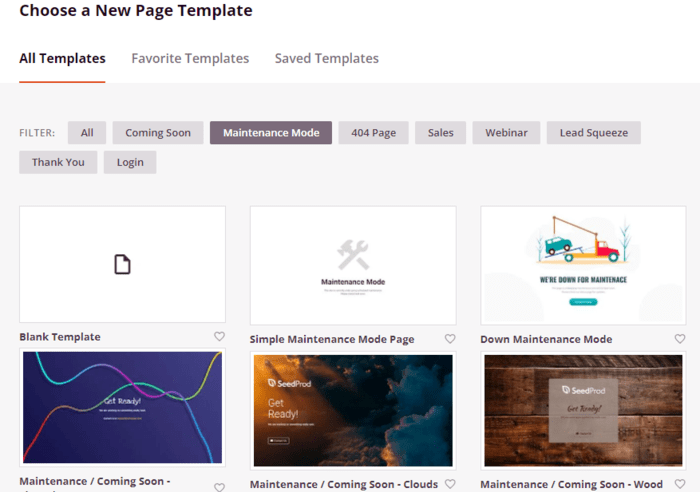700x492 pixels.
Task: Filter templates by All
Action: point(87,133)
